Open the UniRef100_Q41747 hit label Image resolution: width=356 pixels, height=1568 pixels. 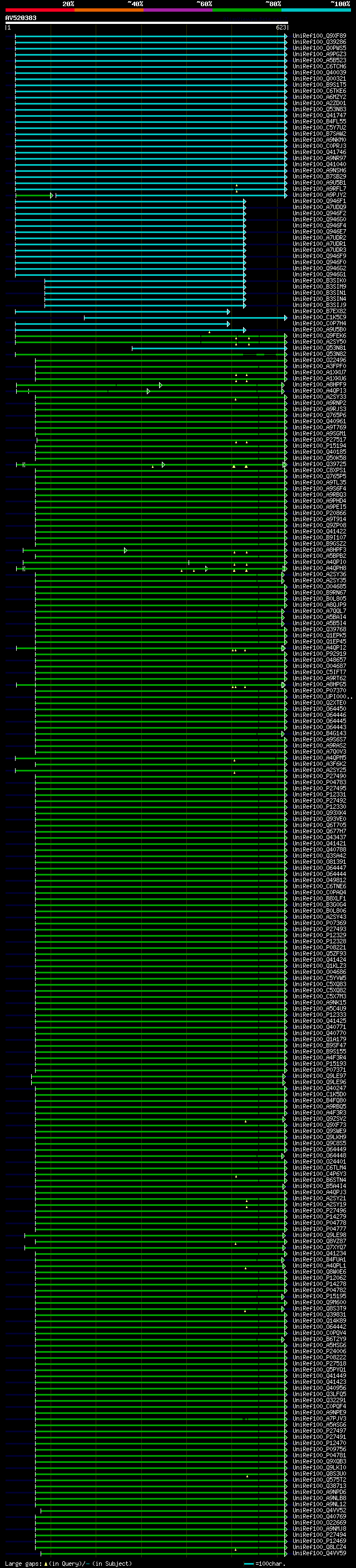pos(319,116)
